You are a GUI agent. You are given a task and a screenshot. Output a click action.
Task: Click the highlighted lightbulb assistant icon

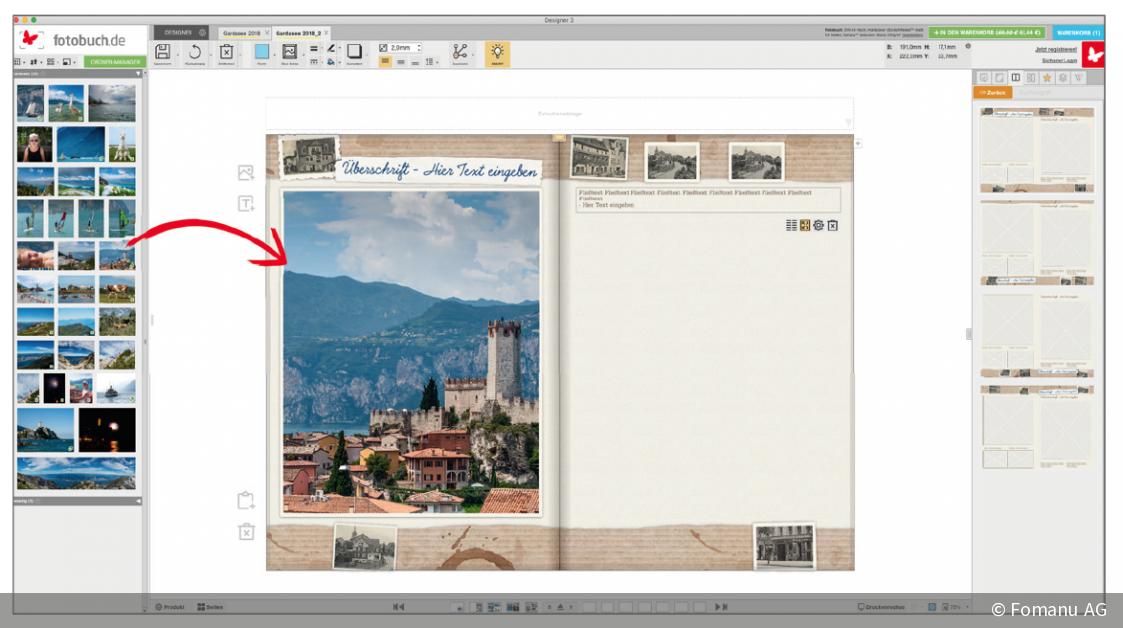click(x=497, y=53)
